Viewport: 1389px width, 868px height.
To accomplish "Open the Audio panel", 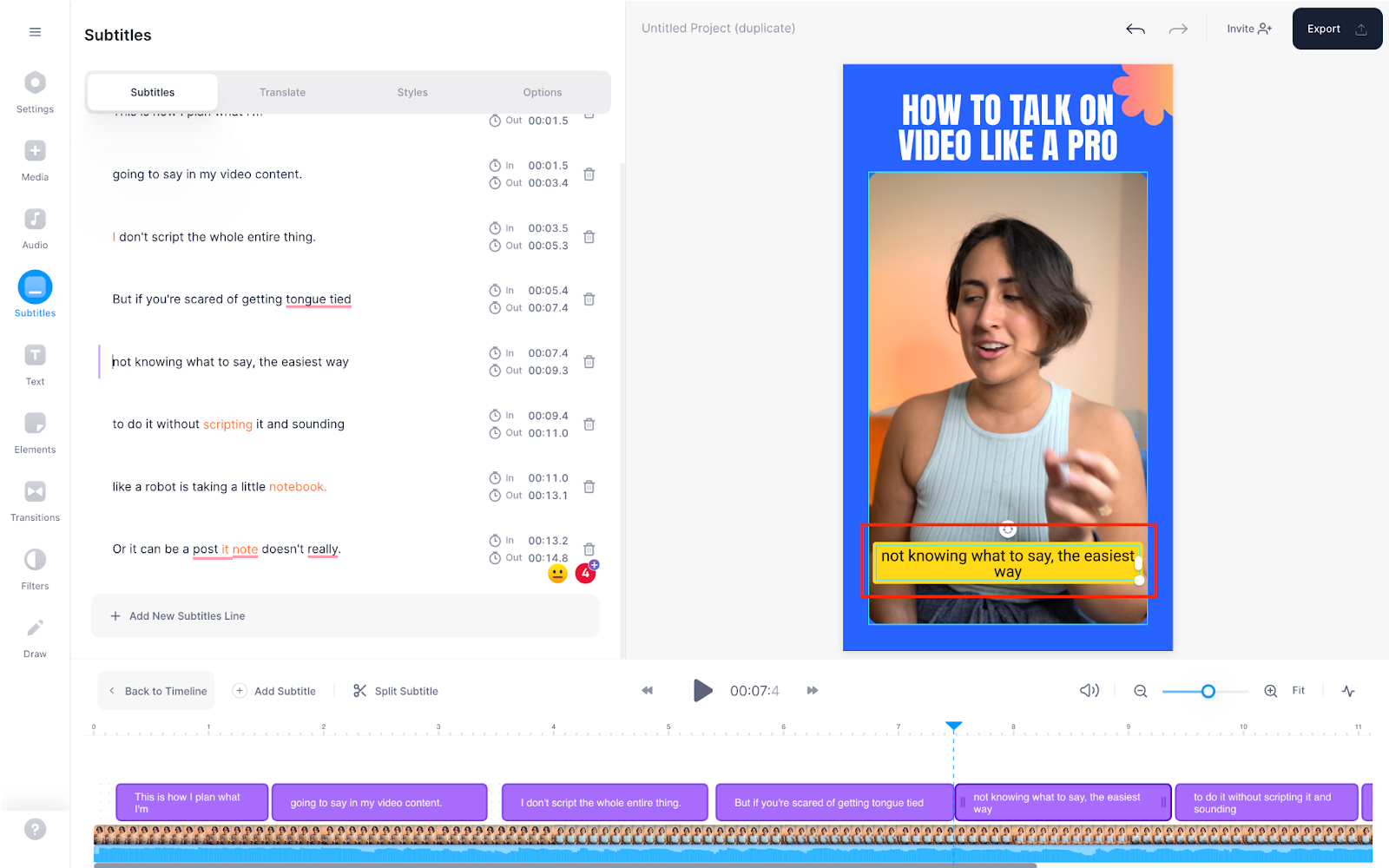I will [x=35, y=229].
